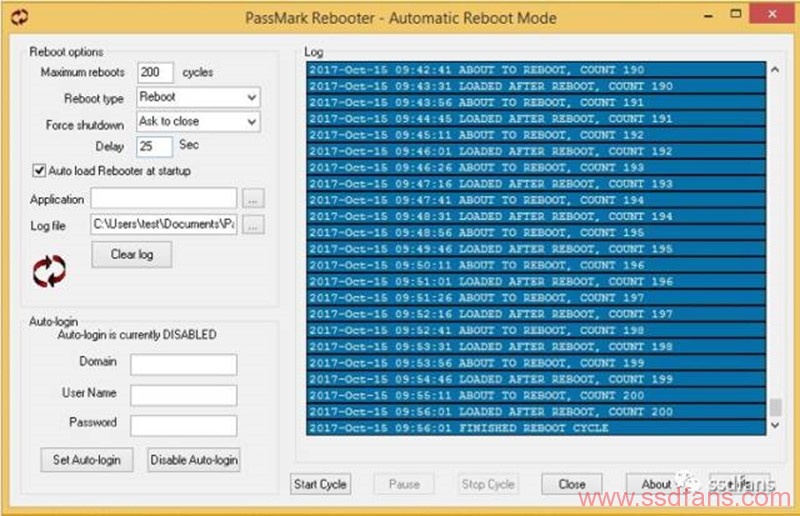Click the red circular arrows Rebooter logo
The width and height of the screenshot is (800, 516).
click(49, 271)
